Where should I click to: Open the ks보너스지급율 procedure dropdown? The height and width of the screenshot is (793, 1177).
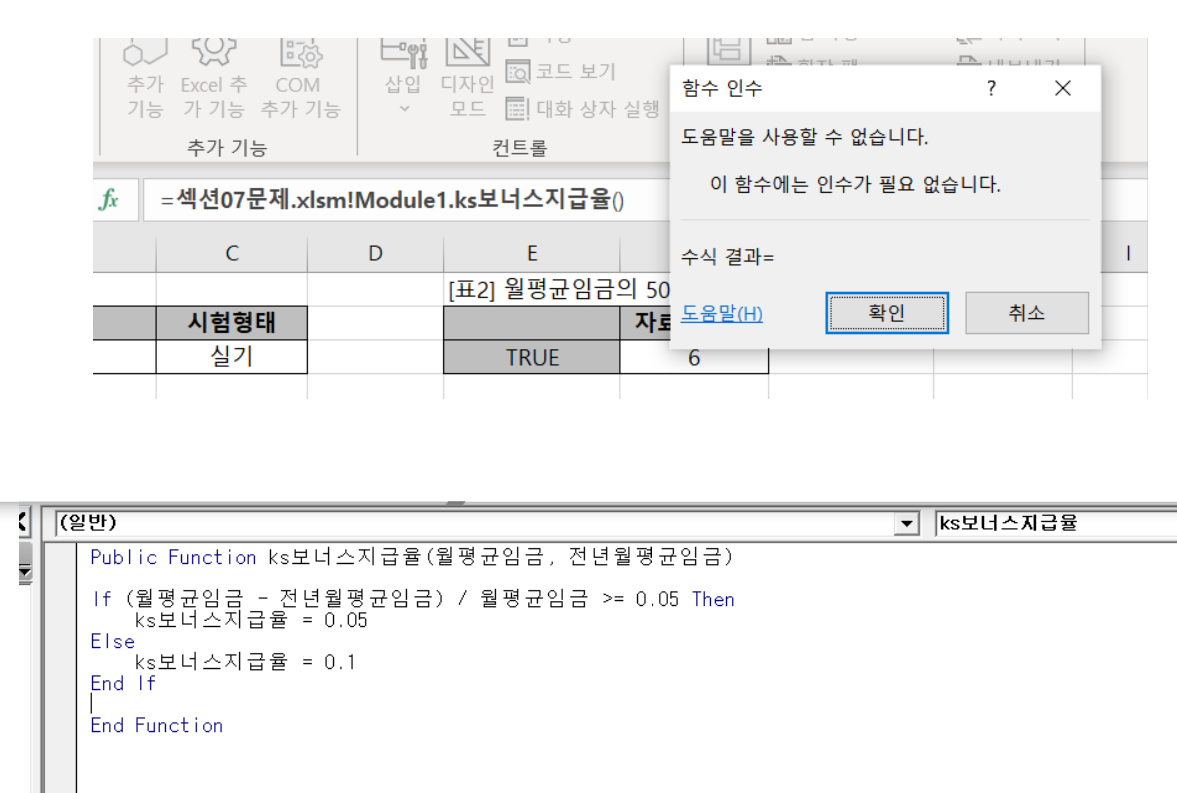pos(1050,523)
